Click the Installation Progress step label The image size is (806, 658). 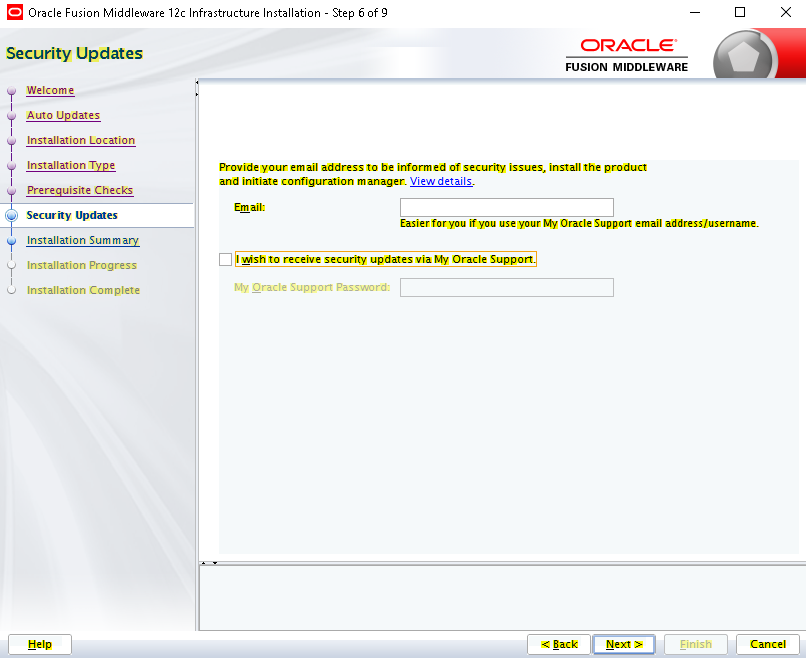tap(82, 265)
